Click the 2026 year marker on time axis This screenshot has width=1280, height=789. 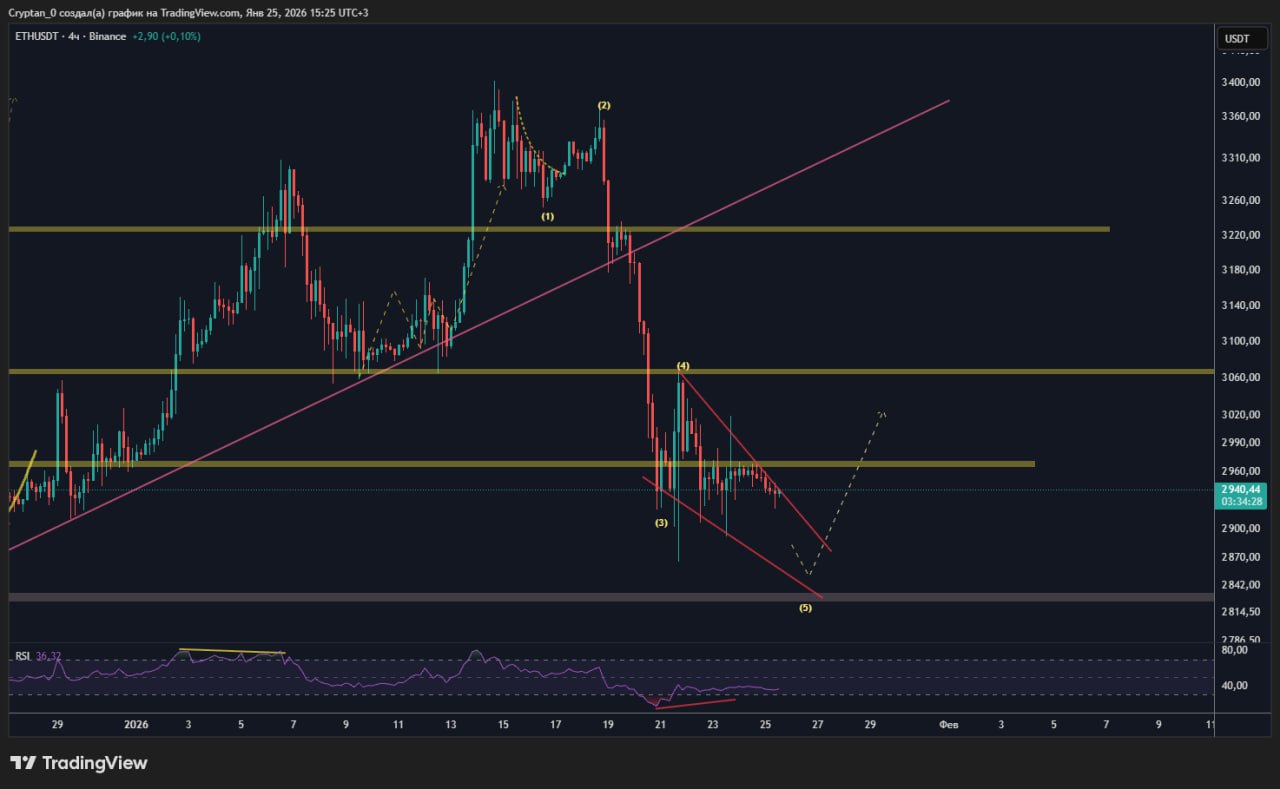pyautogui.click(x=135, y=724)
